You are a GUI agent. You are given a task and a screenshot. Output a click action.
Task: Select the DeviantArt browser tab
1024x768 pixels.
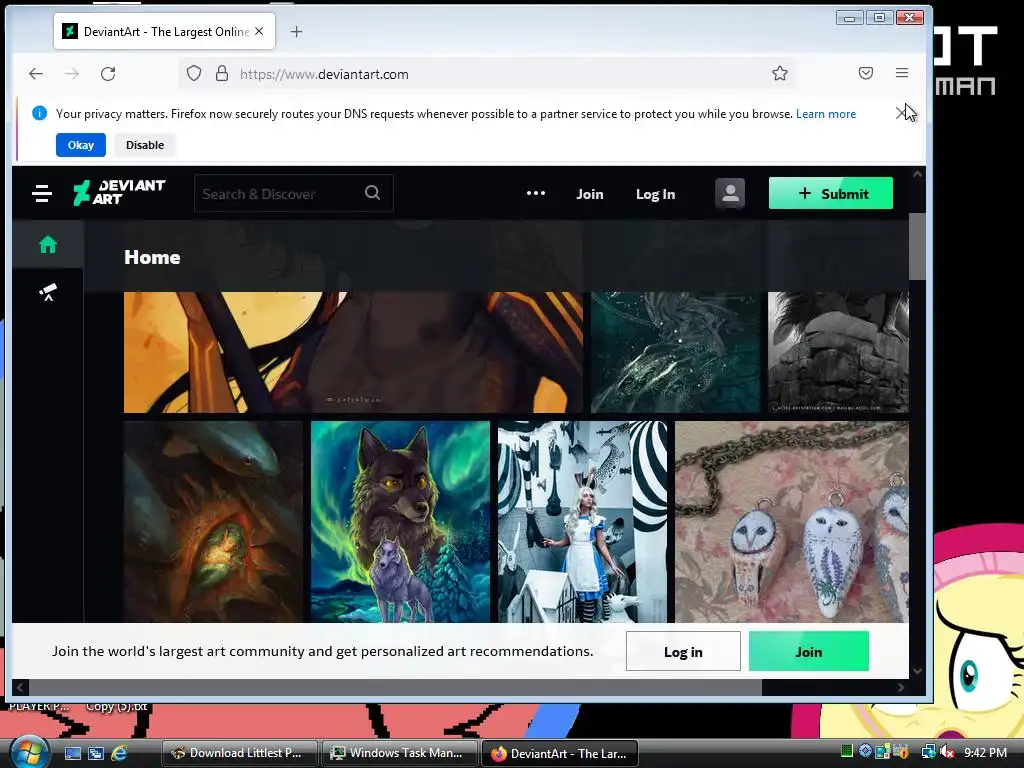[165, 31]
